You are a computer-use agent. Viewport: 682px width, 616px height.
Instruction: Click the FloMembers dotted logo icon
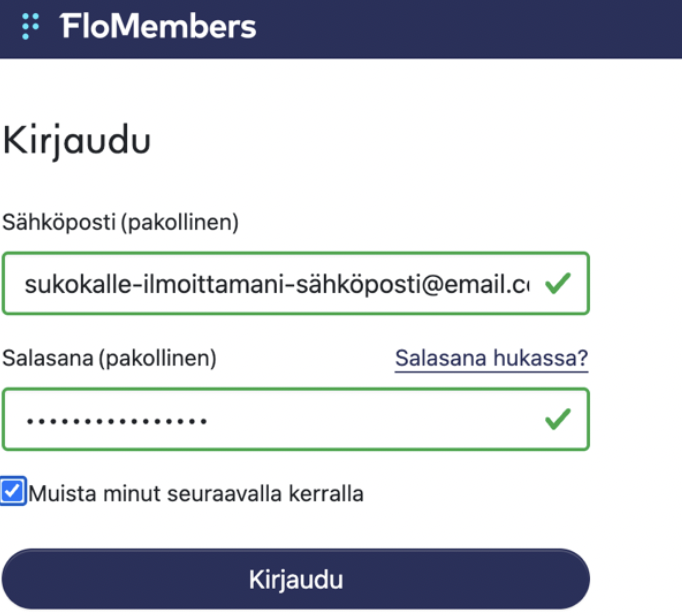[30, 26]
